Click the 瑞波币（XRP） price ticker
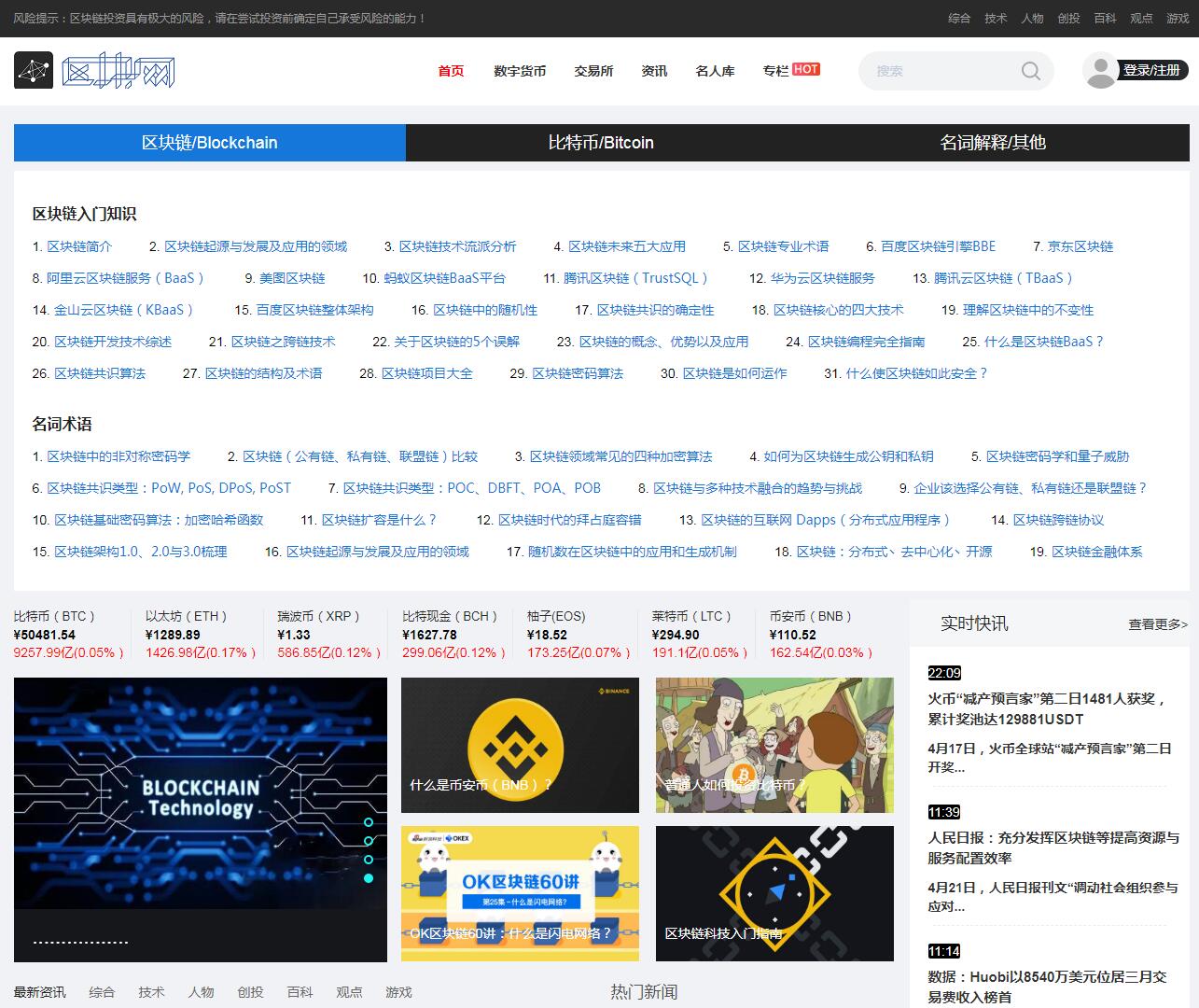The image size is (1199, 1008). coord(330,635)
